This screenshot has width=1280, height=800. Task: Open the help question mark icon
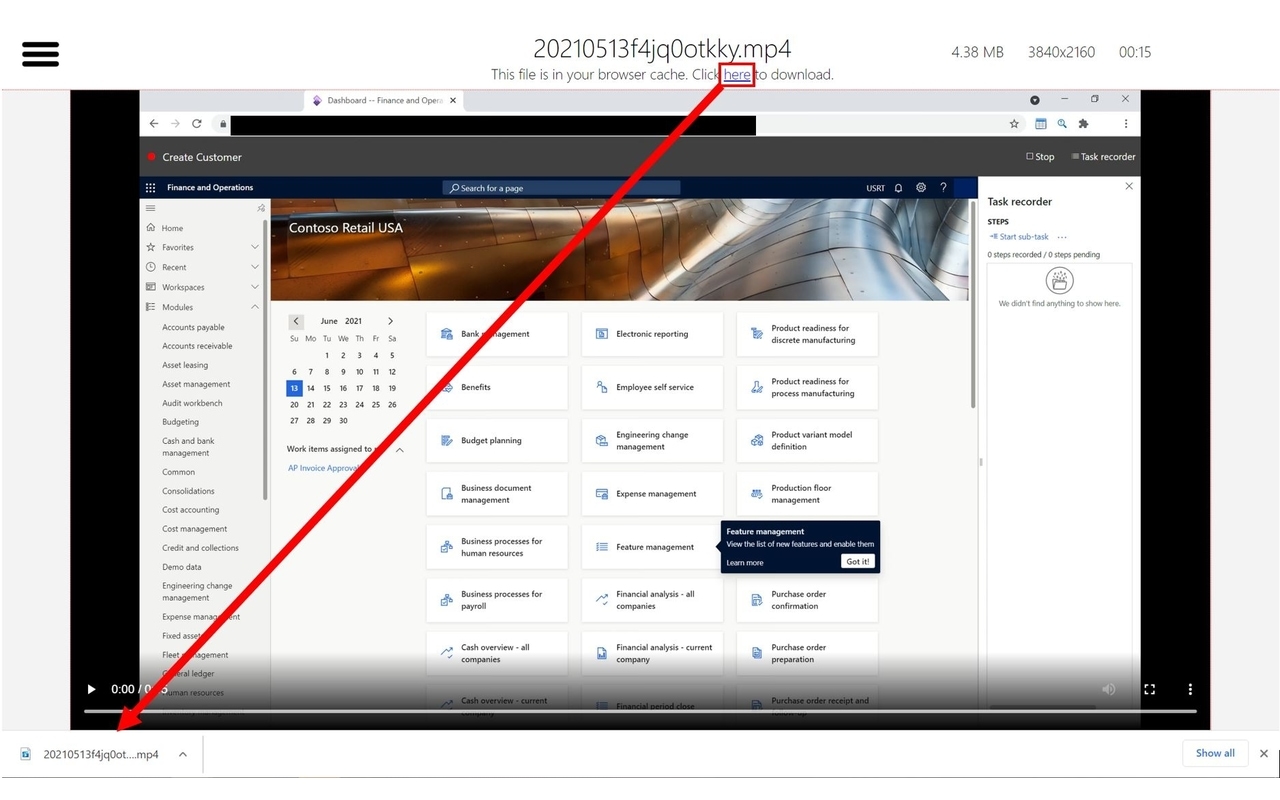tap(942, 187)
